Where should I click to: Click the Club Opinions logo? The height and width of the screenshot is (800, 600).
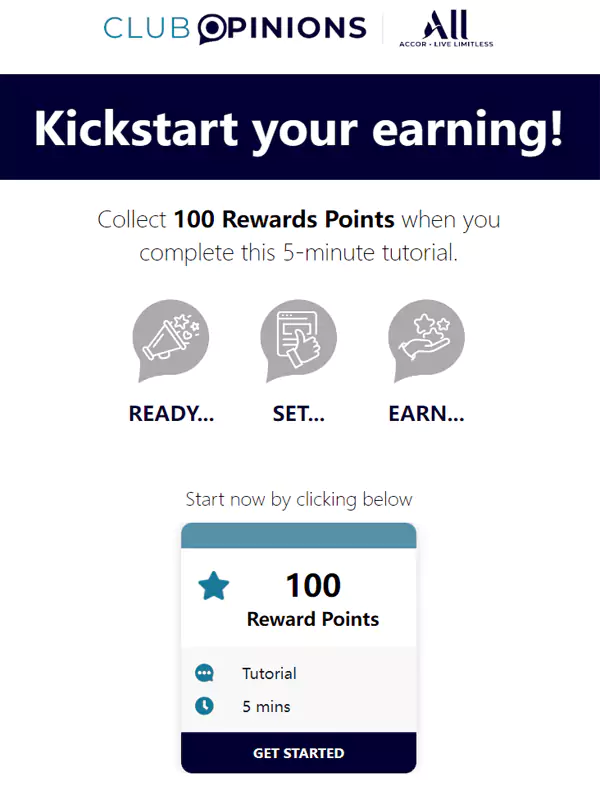(x=235, y=28)
